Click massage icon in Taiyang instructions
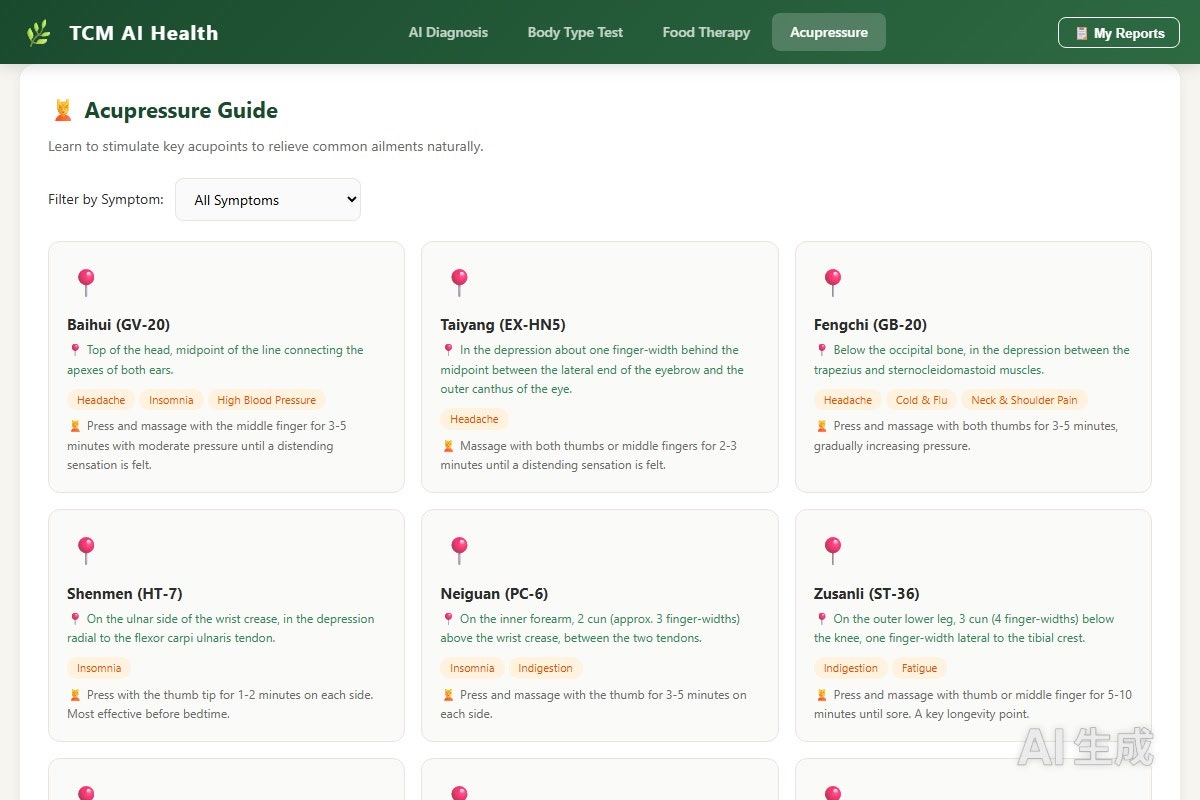This screenshot has height=800, width=1200. [447, 446]
